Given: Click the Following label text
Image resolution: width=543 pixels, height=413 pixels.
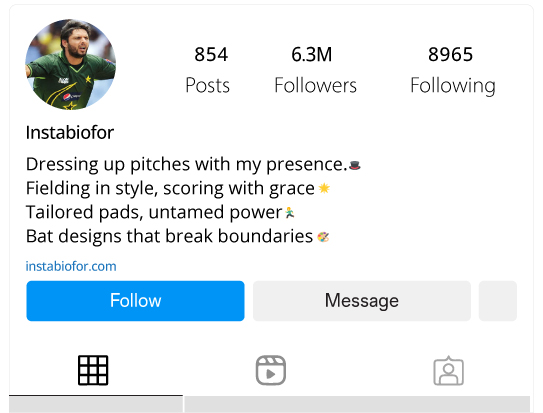Looking at the screenshot, I should (453, 86).
